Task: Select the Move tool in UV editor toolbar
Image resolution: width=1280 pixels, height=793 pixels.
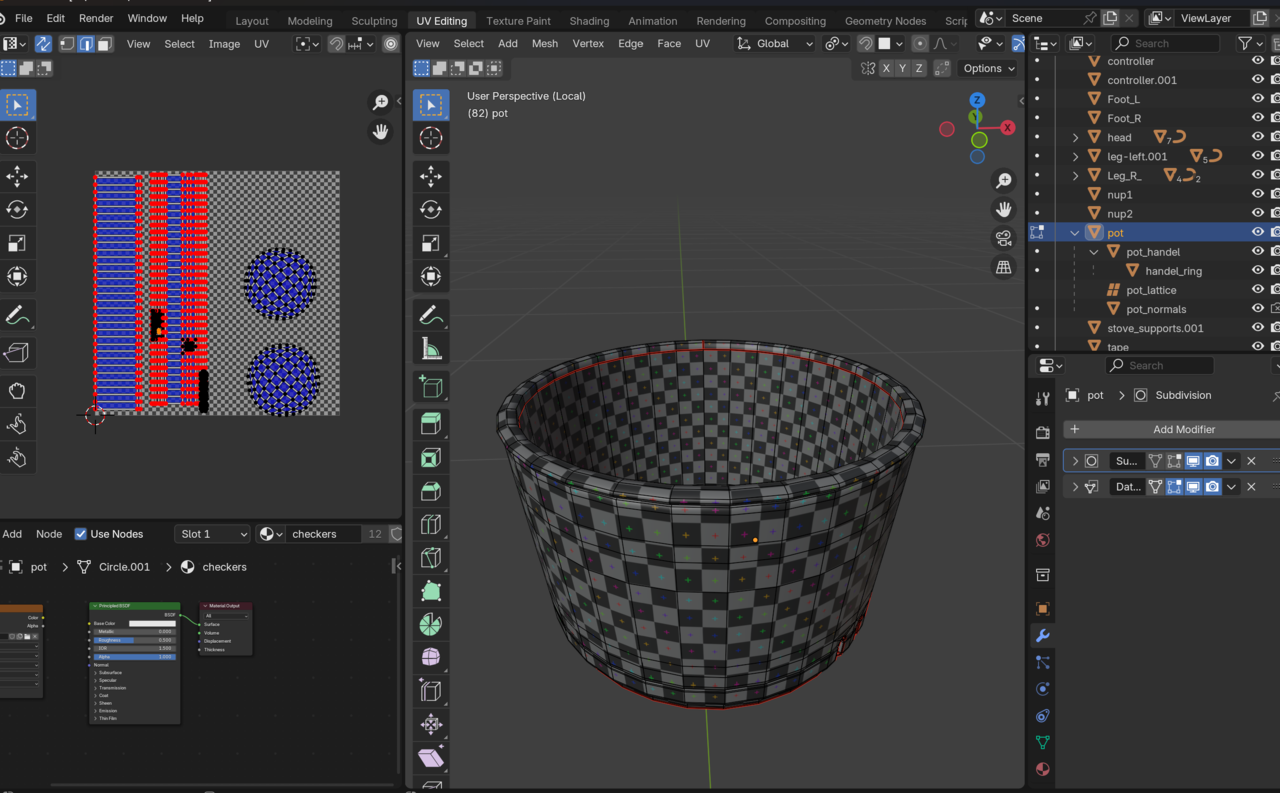Action: pos(17,177)
